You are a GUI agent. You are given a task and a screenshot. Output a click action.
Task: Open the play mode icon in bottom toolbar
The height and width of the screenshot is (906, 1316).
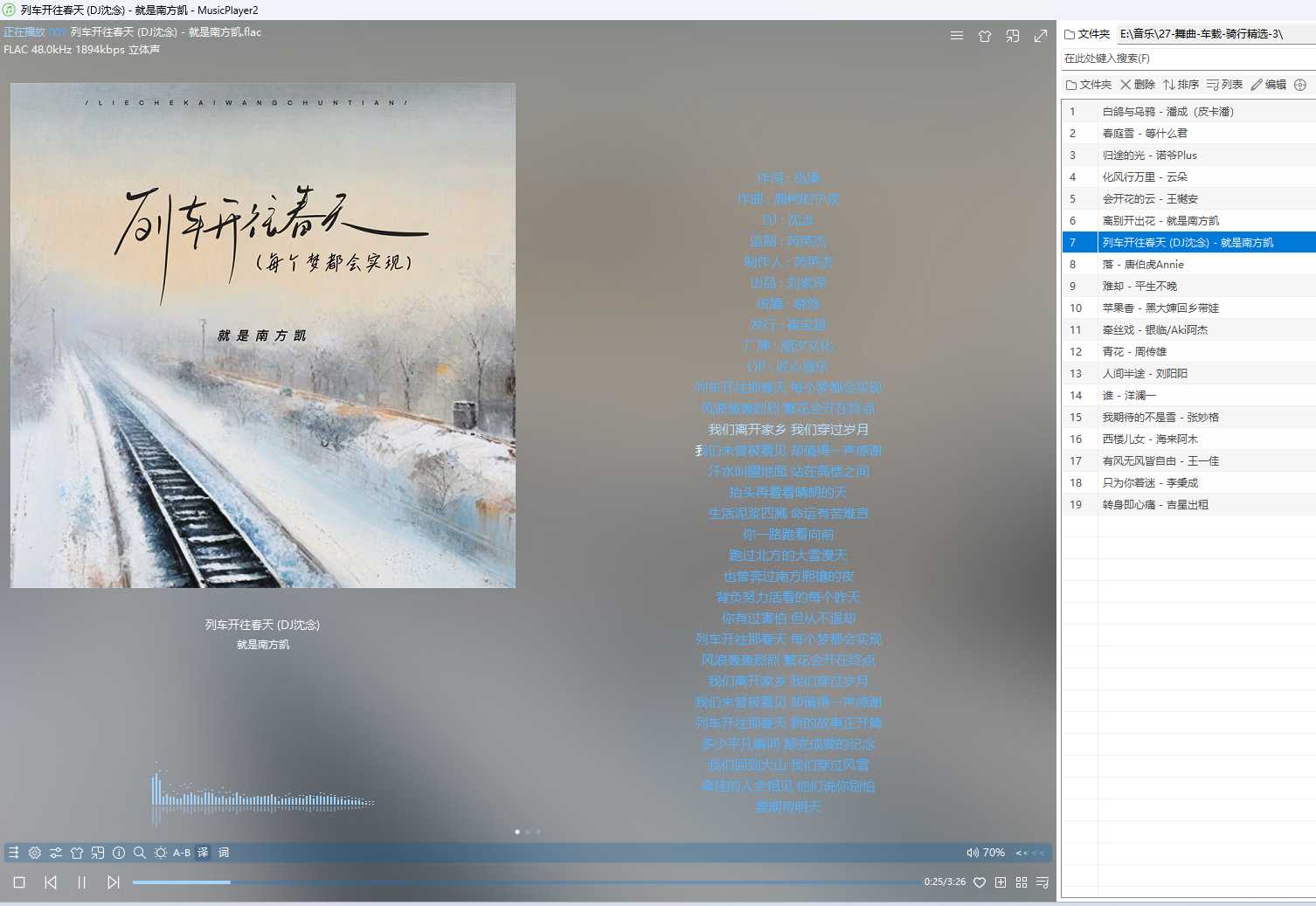pyautogui.click(x=13, y=853)
